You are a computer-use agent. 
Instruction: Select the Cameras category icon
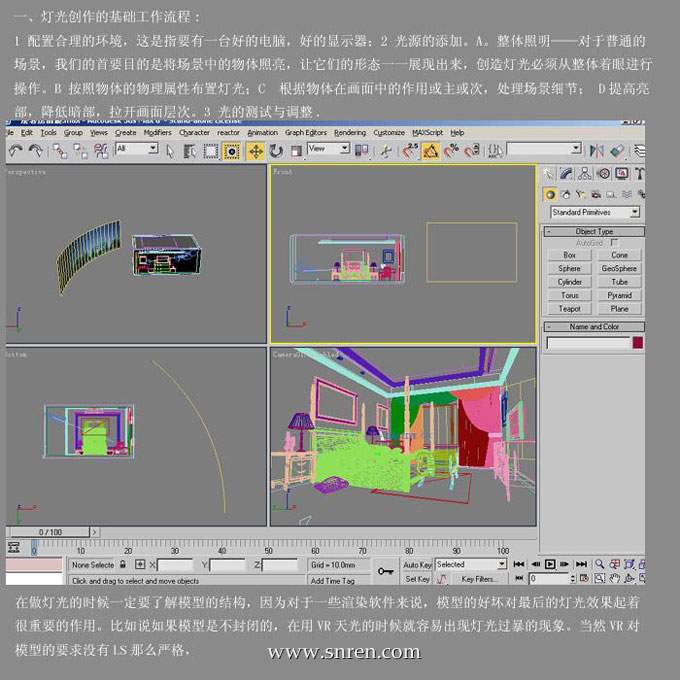pos(596,195)
